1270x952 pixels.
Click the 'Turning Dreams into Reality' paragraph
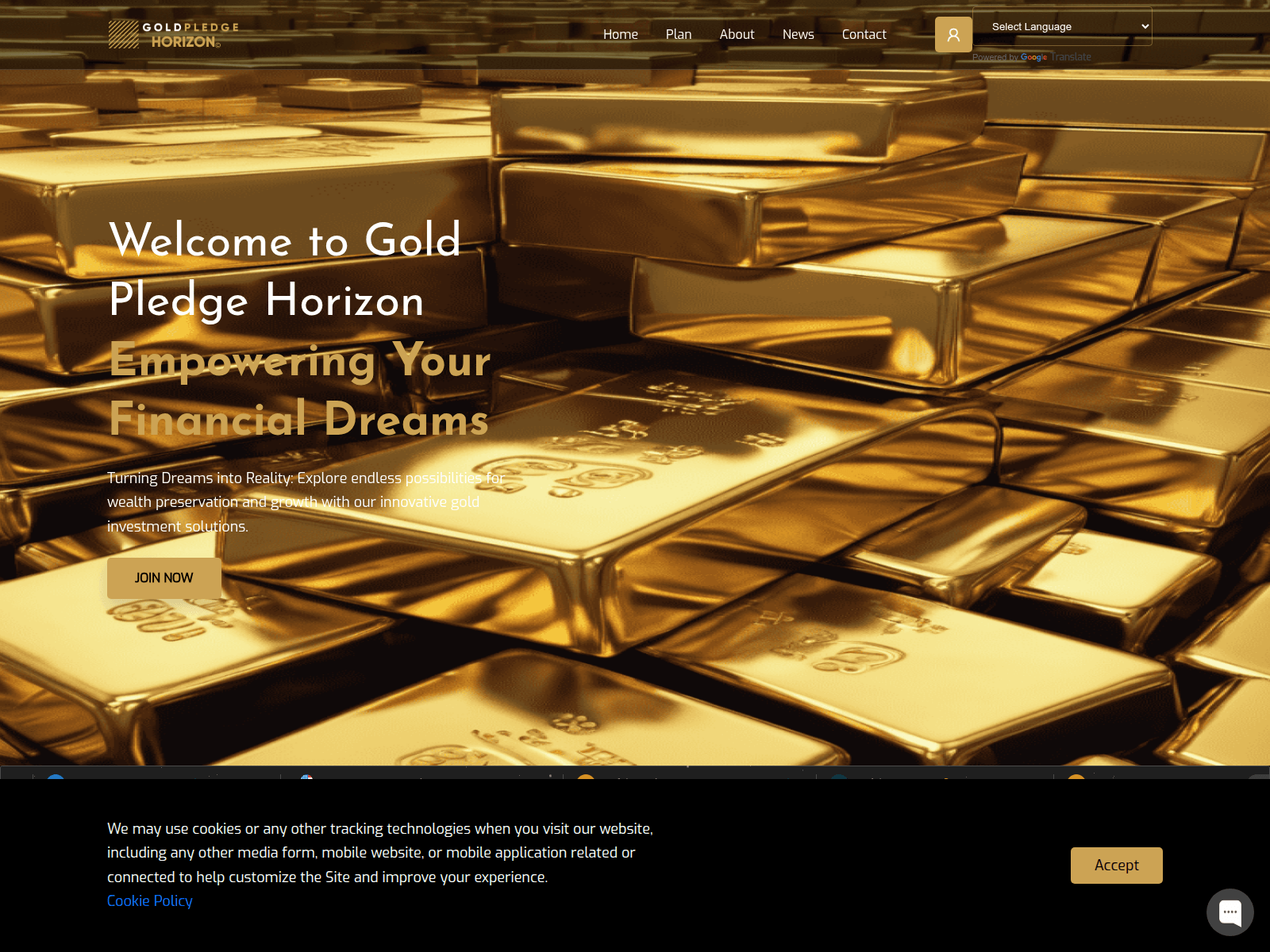click(306, 501)
